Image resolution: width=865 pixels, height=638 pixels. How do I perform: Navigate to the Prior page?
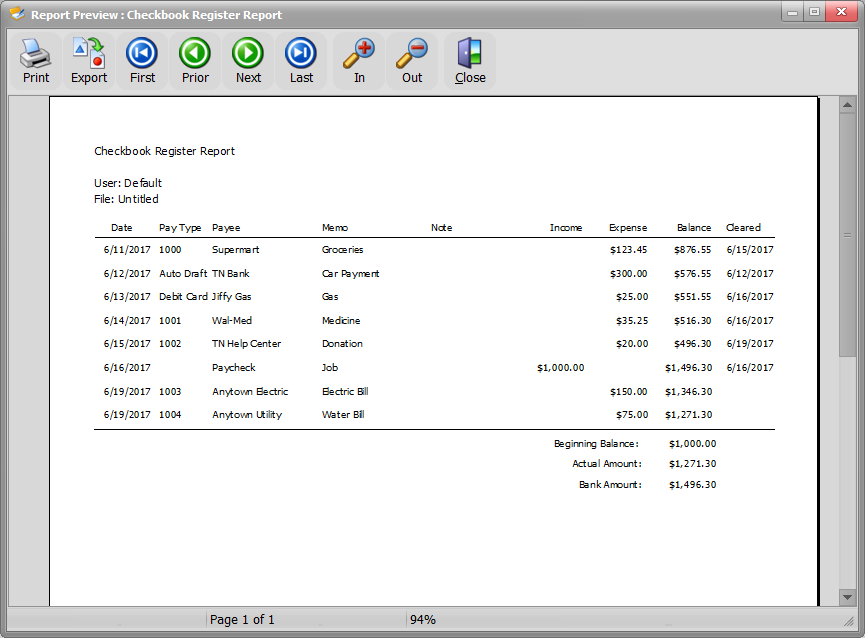(x=195, y=61)
